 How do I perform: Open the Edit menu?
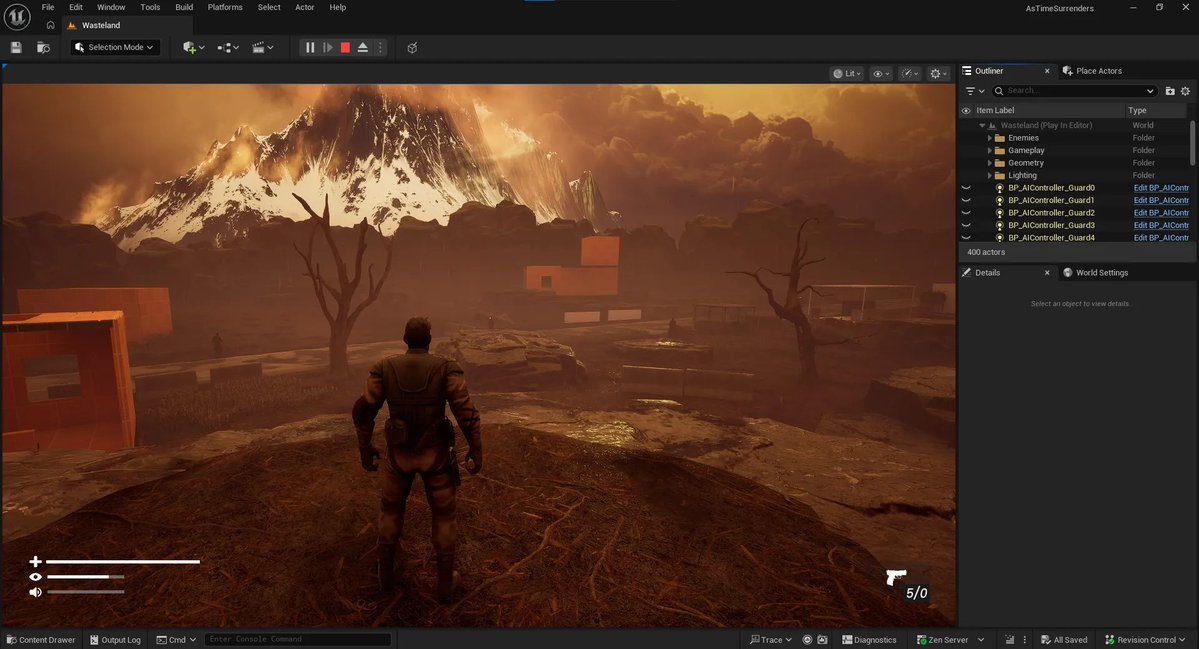pos(76,7)
